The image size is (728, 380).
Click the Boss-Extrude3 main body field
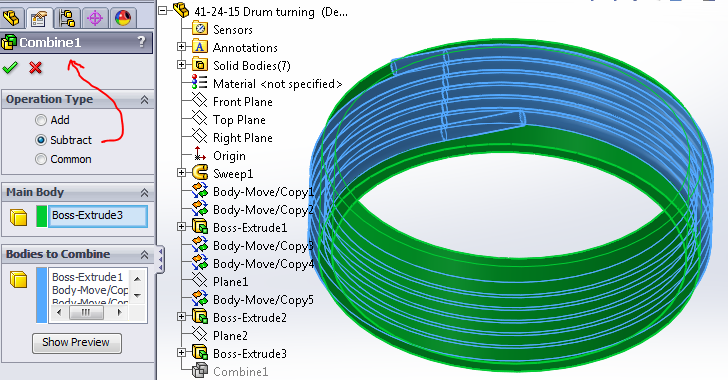[98, 216]
